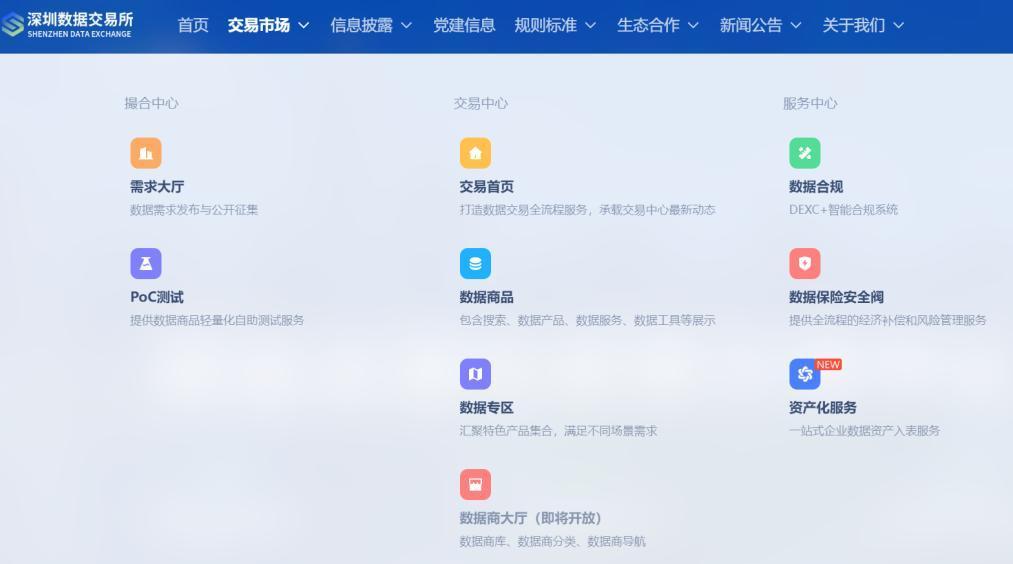Open the 关于我们 dropdown

863,25
